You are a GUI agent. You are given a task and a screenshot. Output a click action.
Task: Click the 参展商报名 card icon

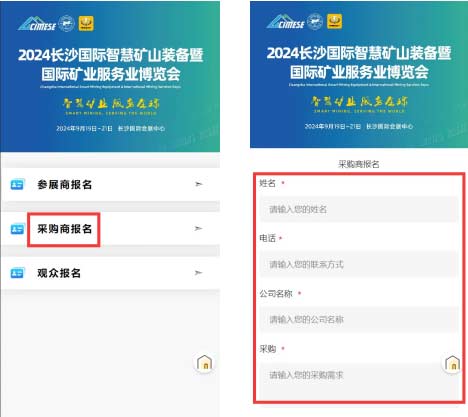coord(17,184)
